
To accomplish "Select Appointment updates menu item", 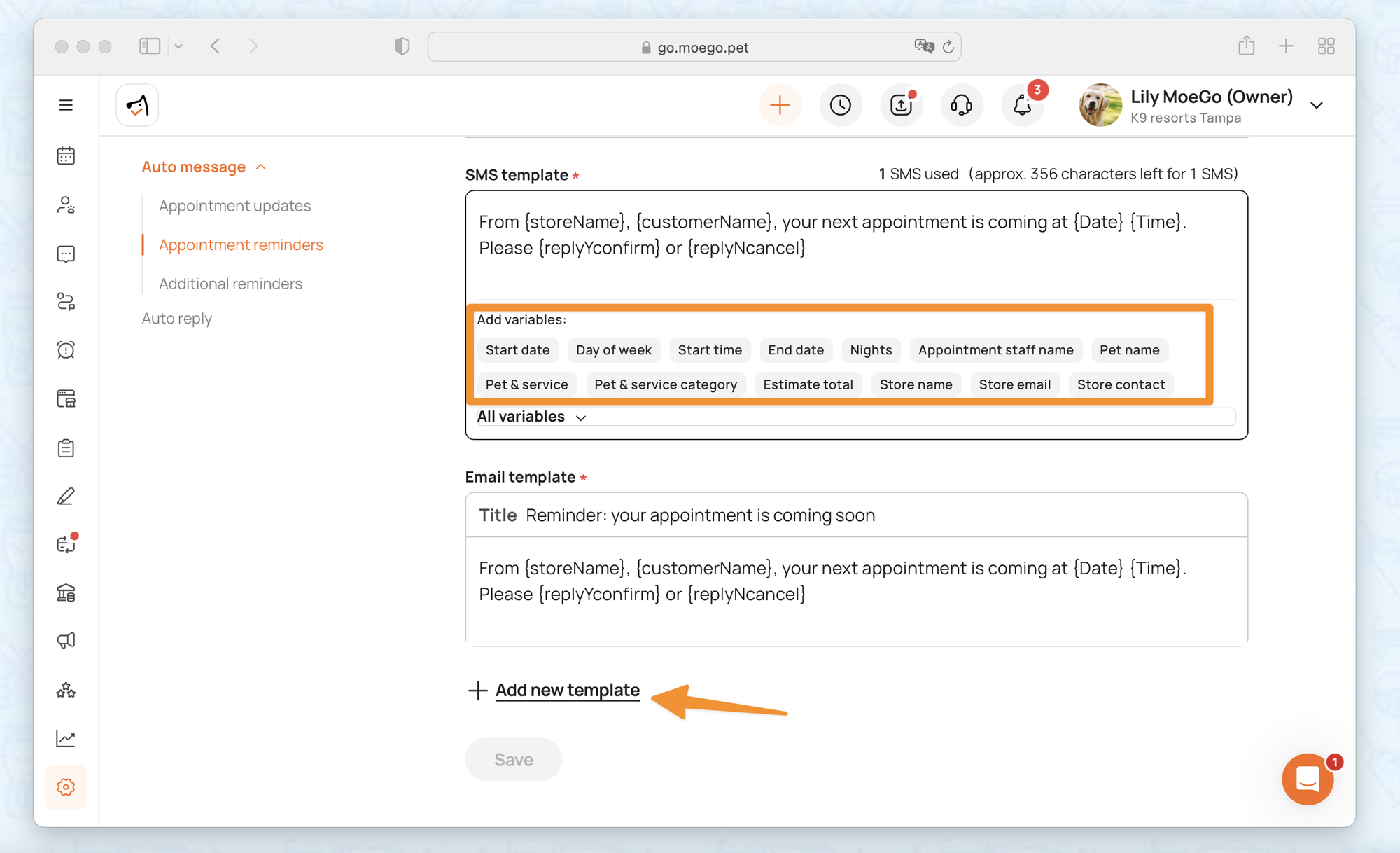I will pyautogui.click(x=234, y=206).
